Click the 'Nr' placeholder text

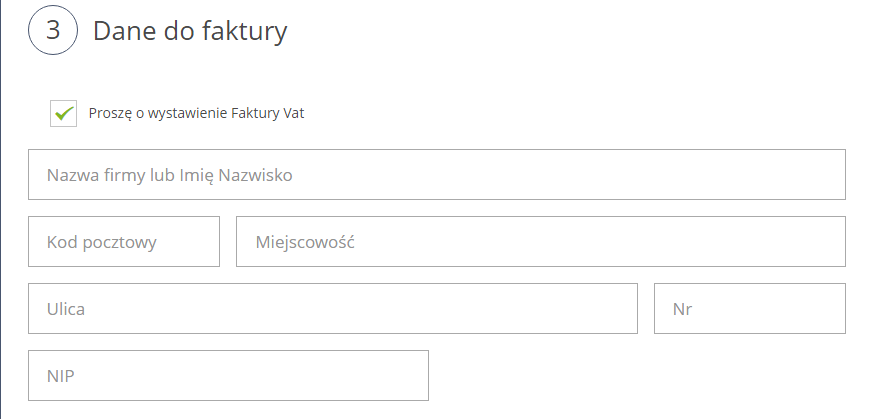coord(683,309)
